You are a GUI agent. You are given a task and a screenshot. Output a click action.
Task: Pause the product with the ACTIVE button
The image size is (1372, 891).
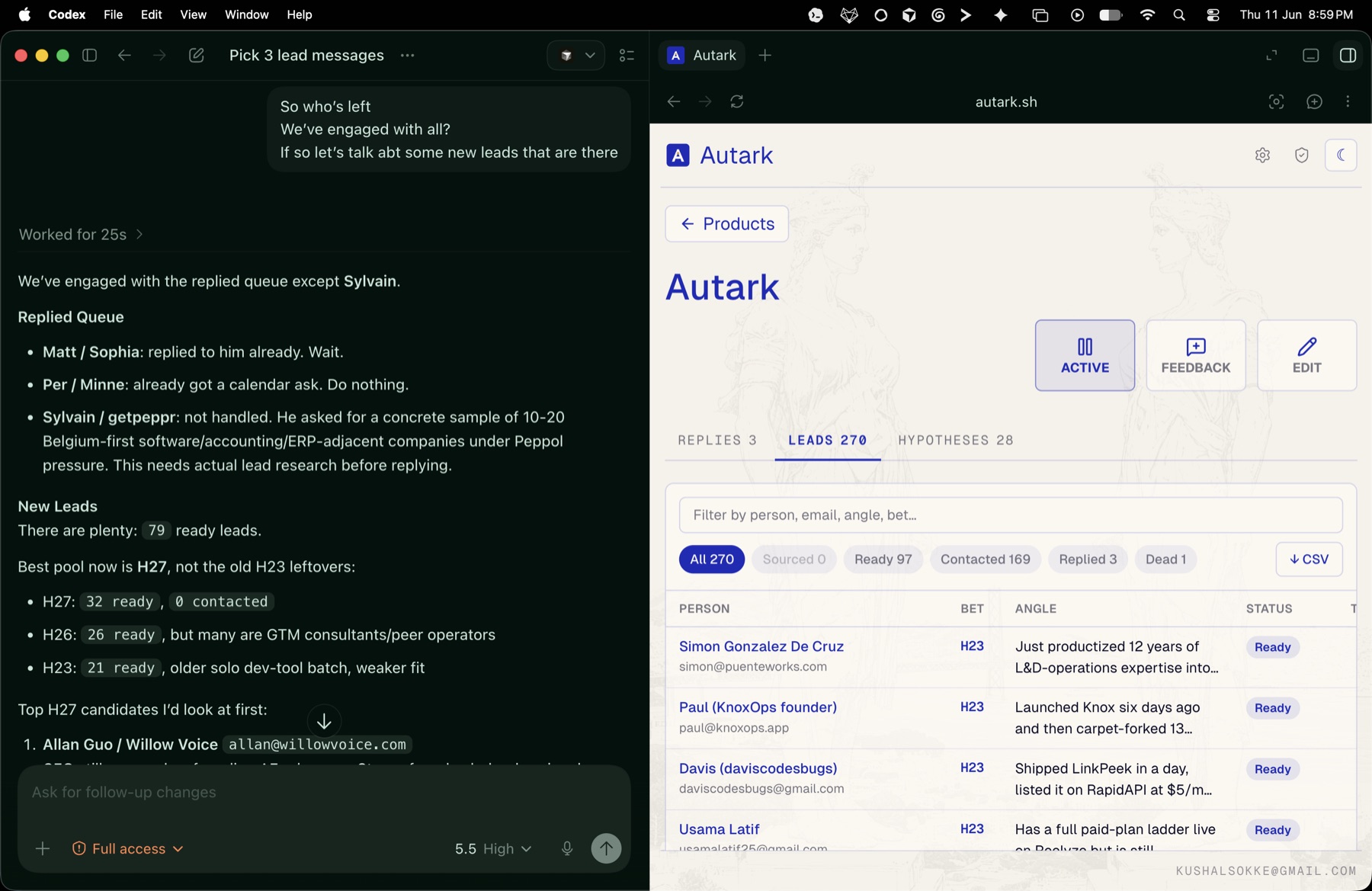pyautogui.click(x=1085, y=355)
